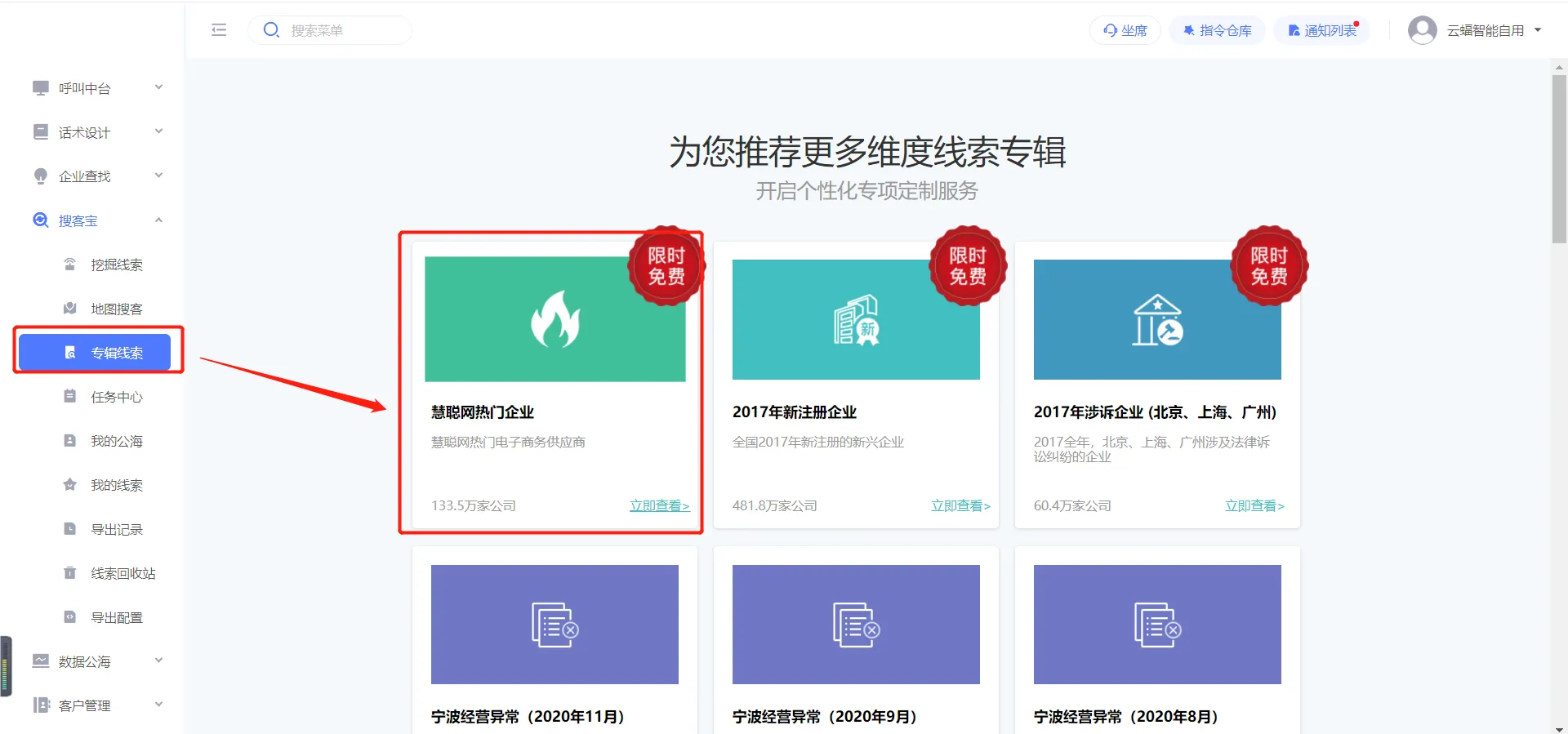Collapse the sidebar with the hamburger icon
Viewport: 1568px width, 734px height.
point(219,30)
